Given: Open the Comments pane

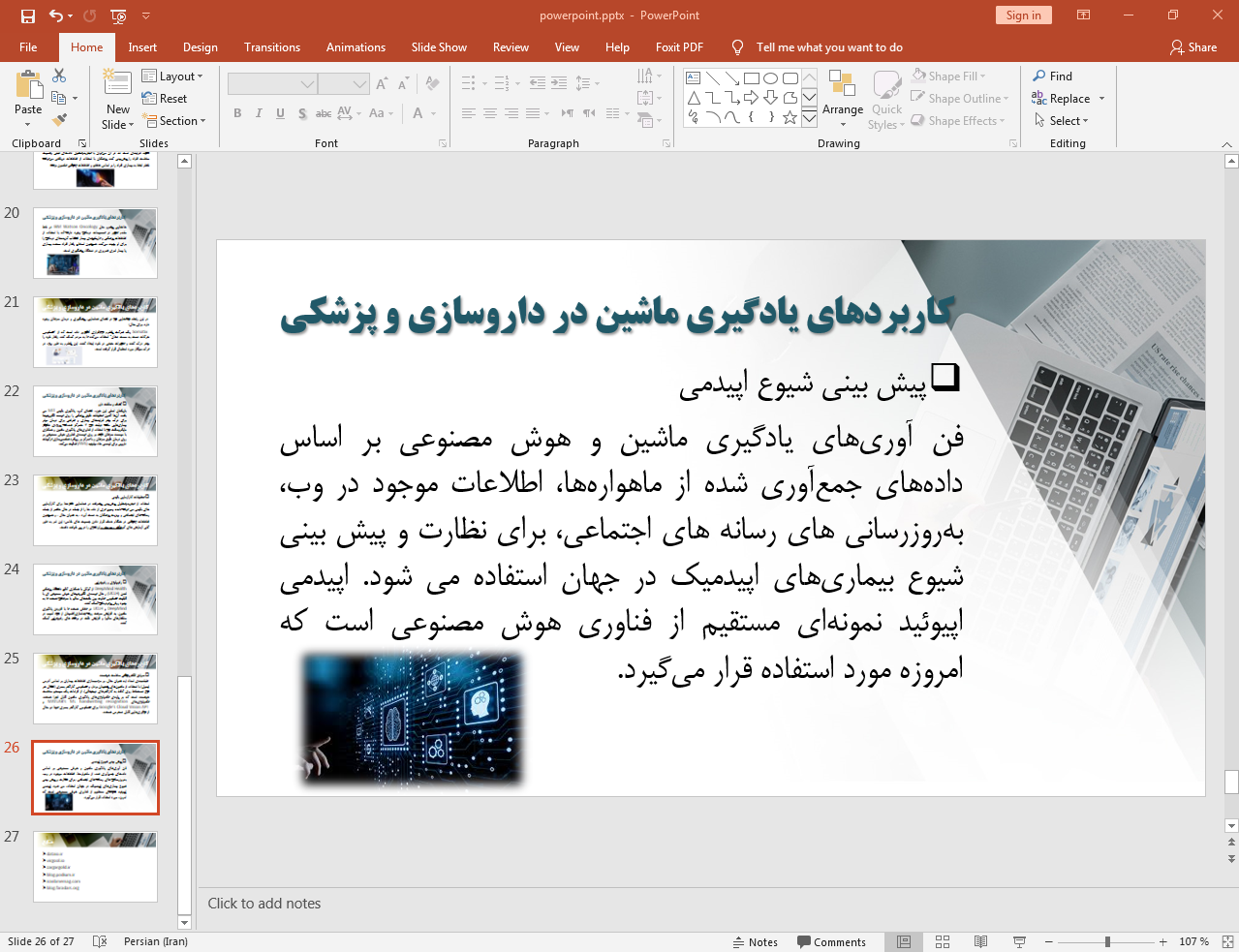Looking at the screenshot, I should pyautogui.click(x=831, y=941).
